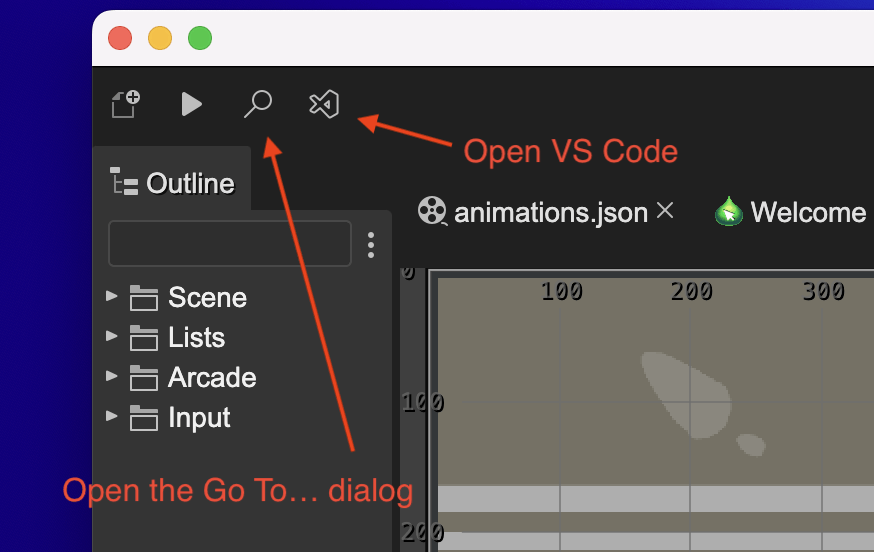Click the Scene folder icon
The width and height of the screenshot is (874, 552).
144,297
